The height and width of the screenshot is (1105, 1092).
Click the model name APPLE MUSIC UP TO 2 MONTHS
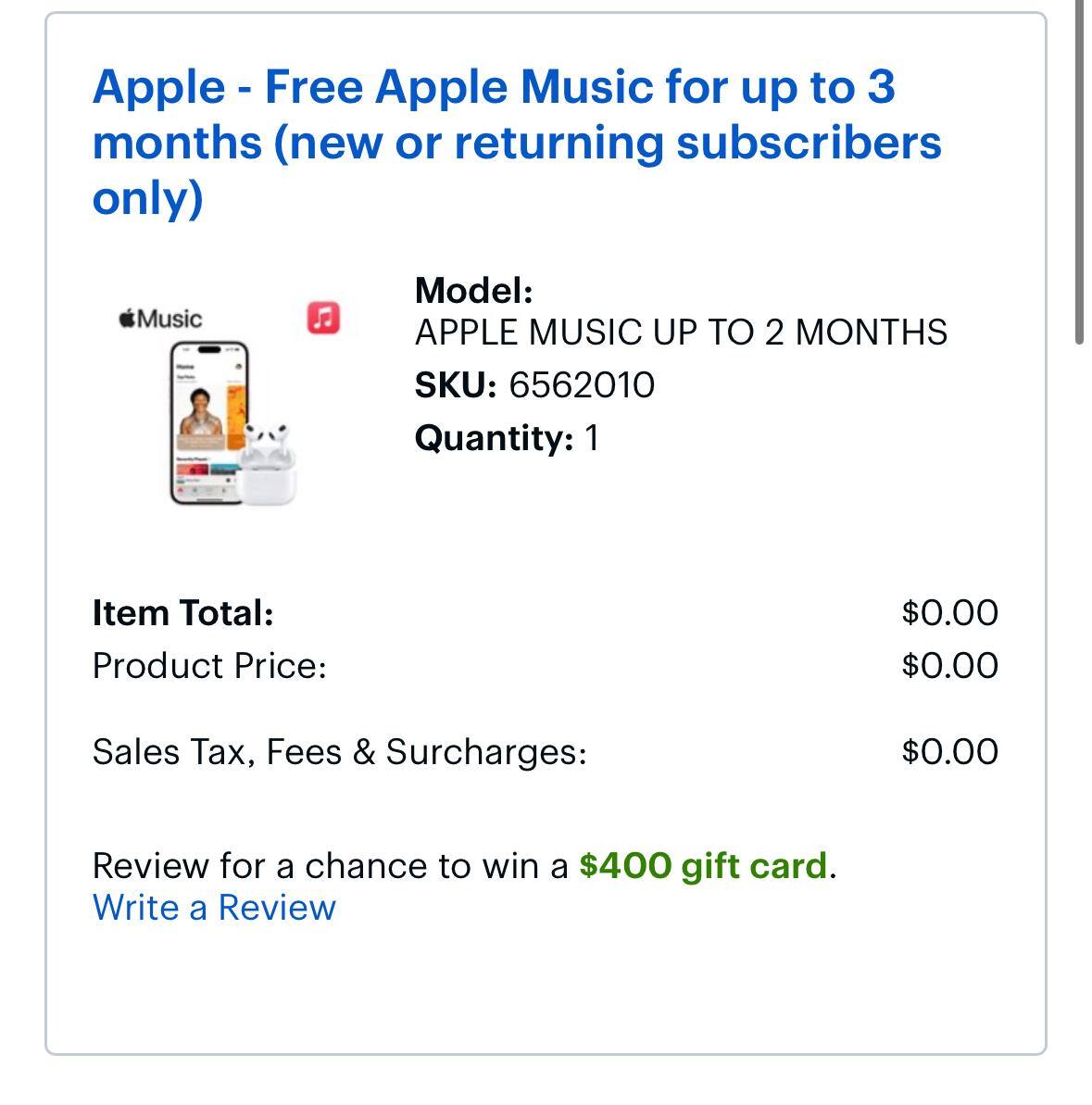tap(681, 333)
